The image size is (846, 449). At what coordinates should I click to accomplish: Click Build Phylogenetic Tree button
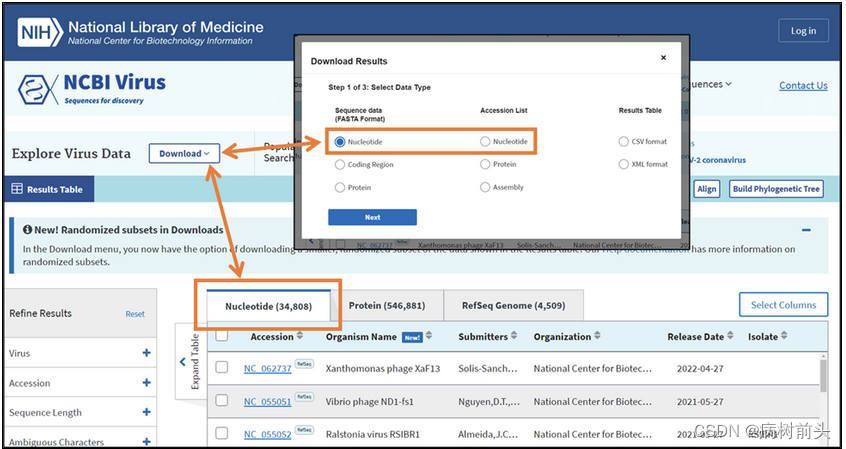click(776, 189)
